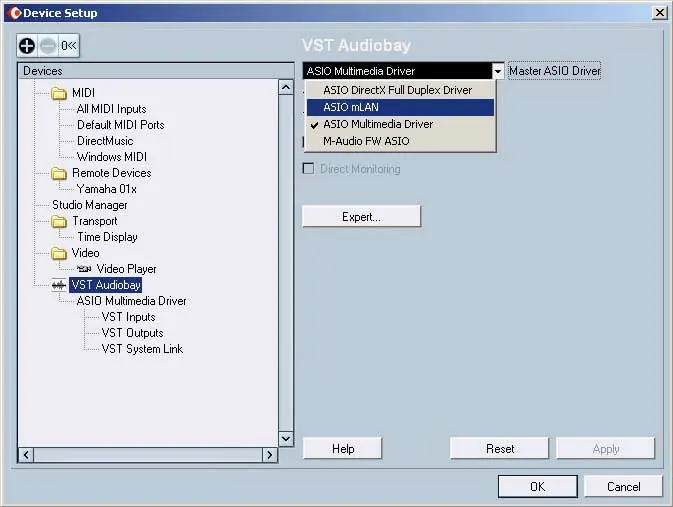
Task: Click the Help button
Action: [x=343, y=449]
